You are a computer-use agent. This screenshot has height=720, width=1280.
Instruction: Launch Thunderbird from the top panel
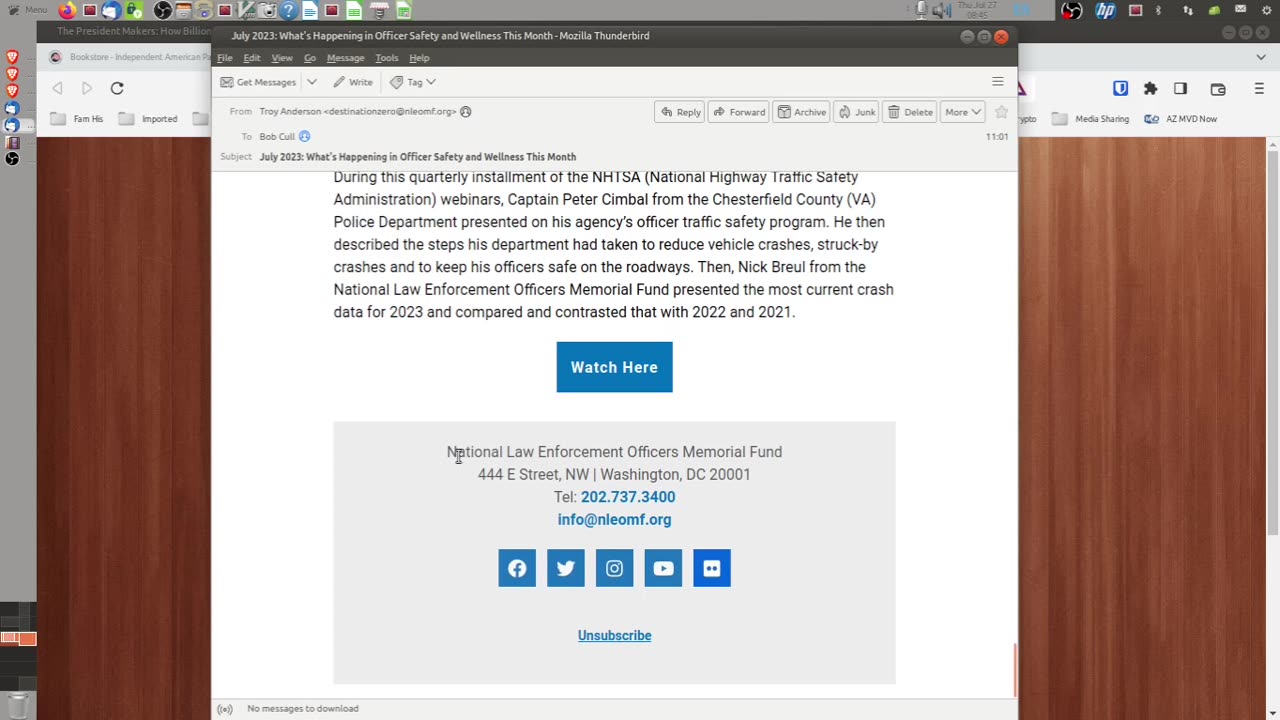tap(110, 11)
